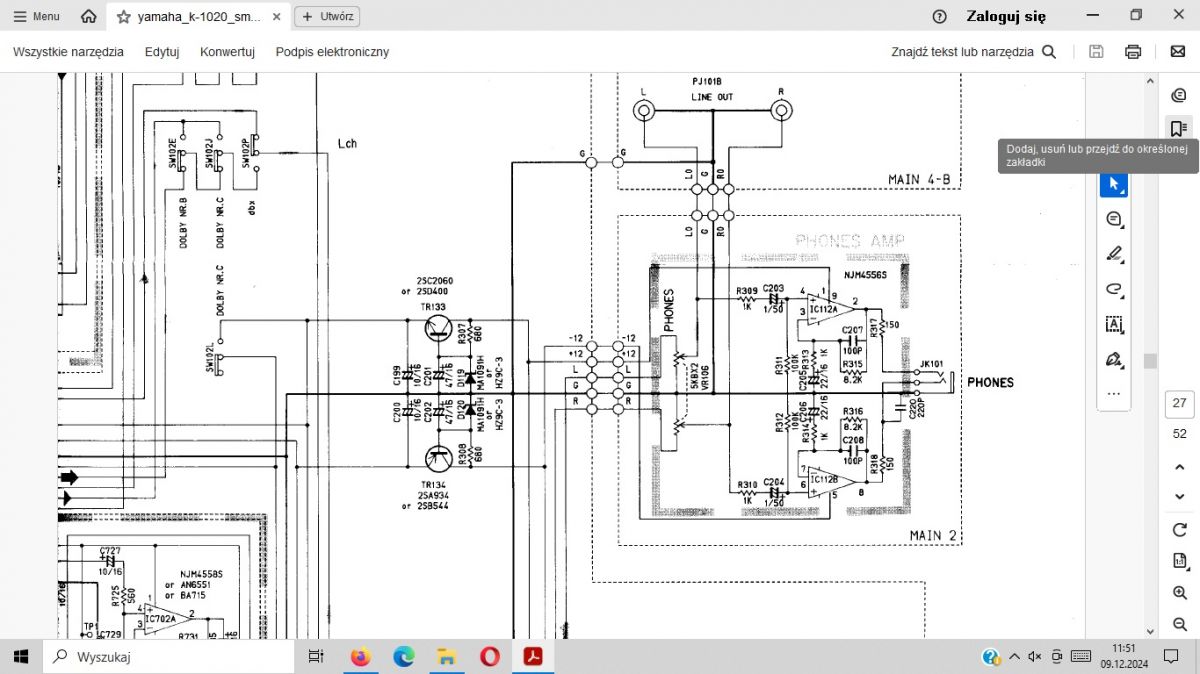The image size is (1200, 674).
Task: Click the PHONES AMP heading in the schematic
Action: (850, 240)
